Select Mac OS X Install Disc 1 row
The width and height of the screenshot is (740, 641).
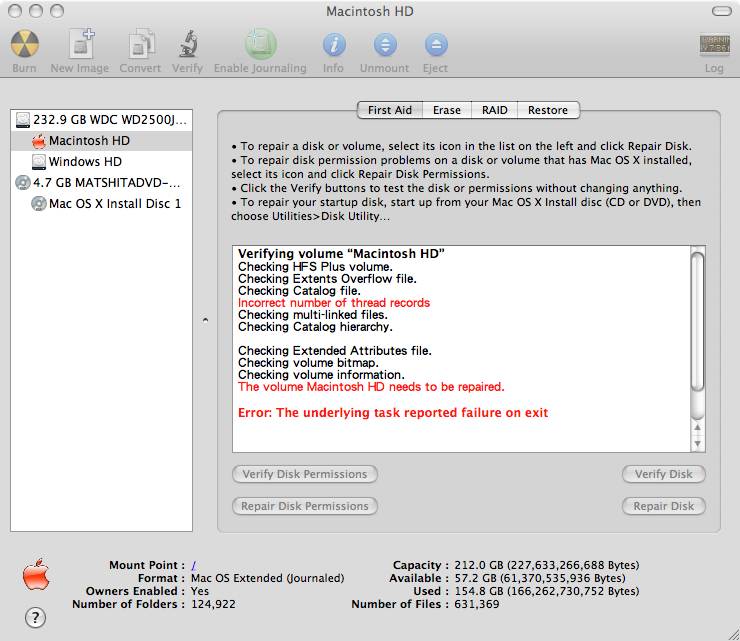(x=101, y=203)
